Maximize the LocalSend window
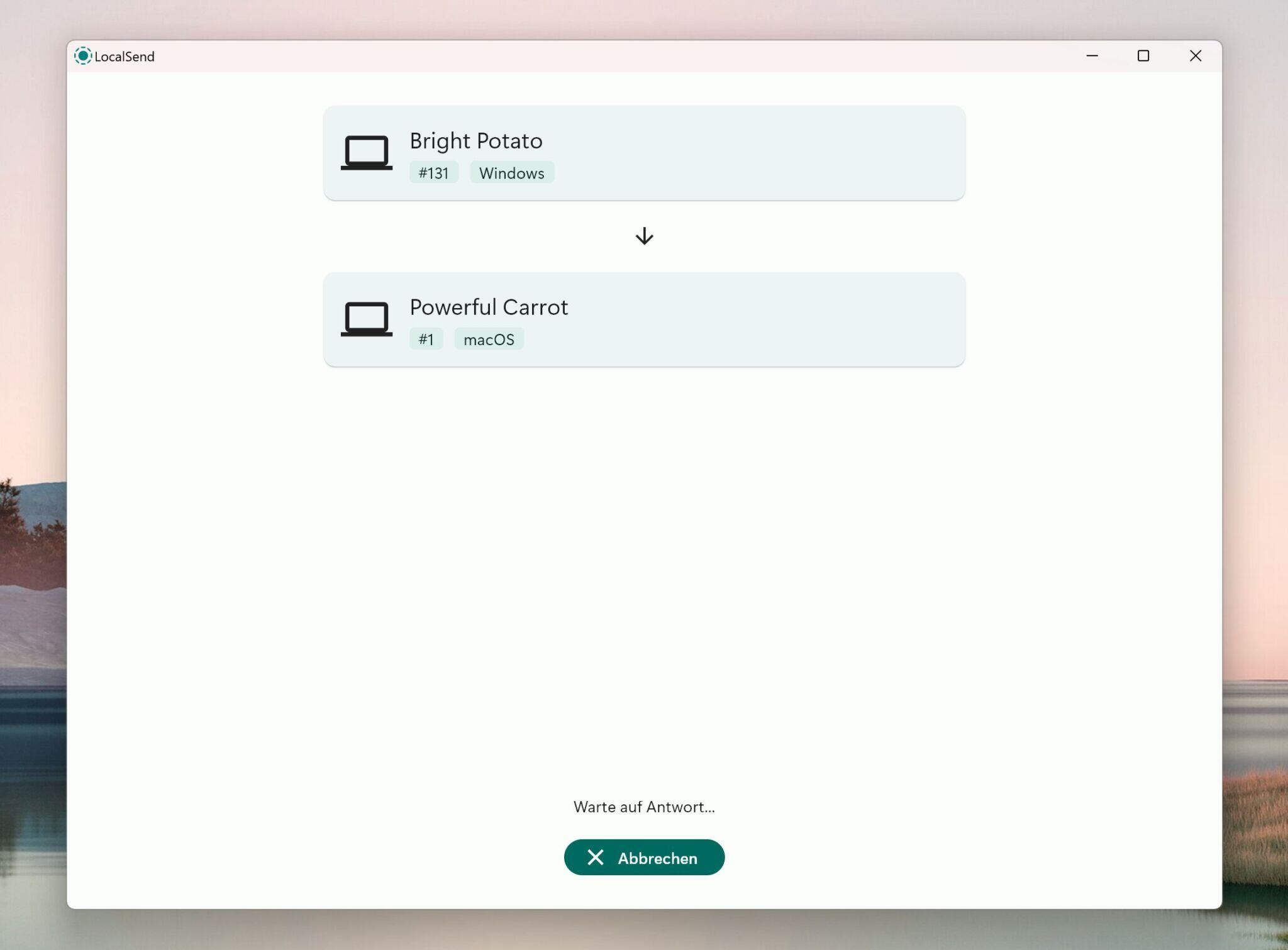This screenshot has width=1288, height=950. 1143,56
